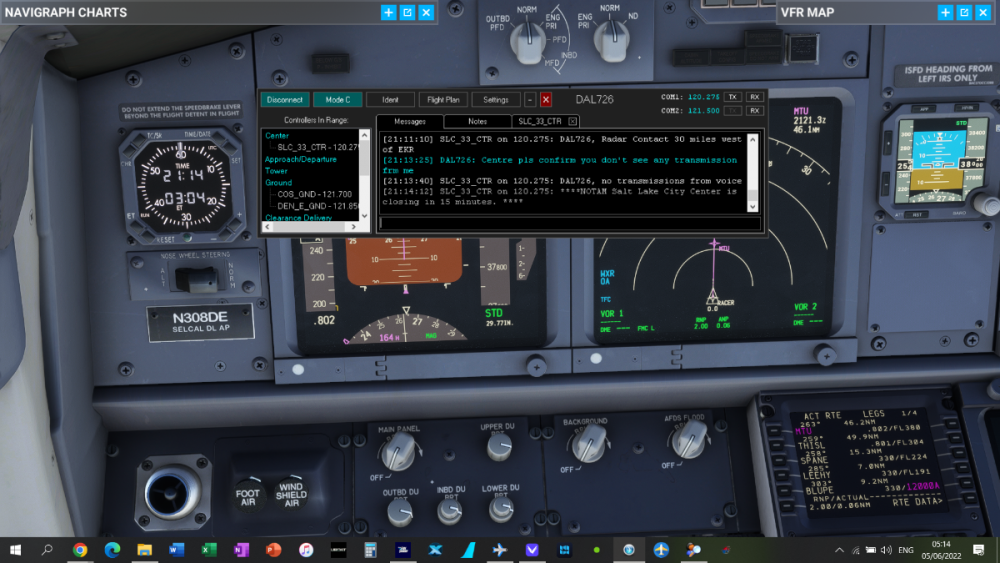Pop out the VFR Map panel
This screenshot has width=1000, height=563.
pos(964,12)
